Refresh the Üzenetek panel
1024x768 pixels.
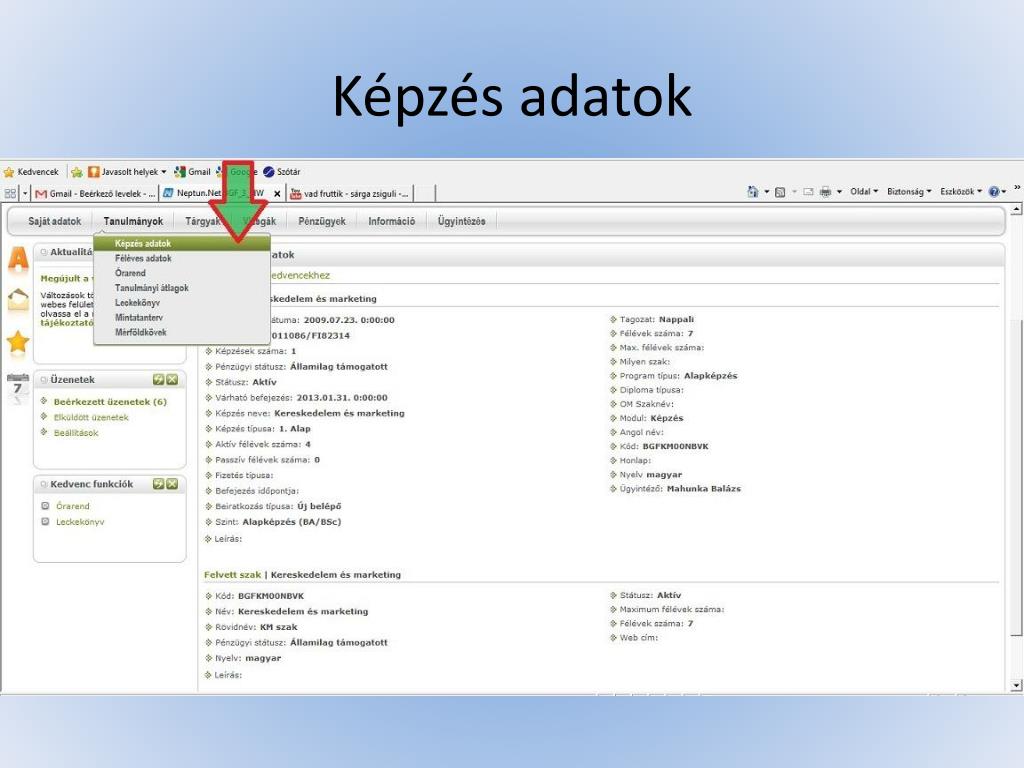pyautogui.click(x=158, y=379)
